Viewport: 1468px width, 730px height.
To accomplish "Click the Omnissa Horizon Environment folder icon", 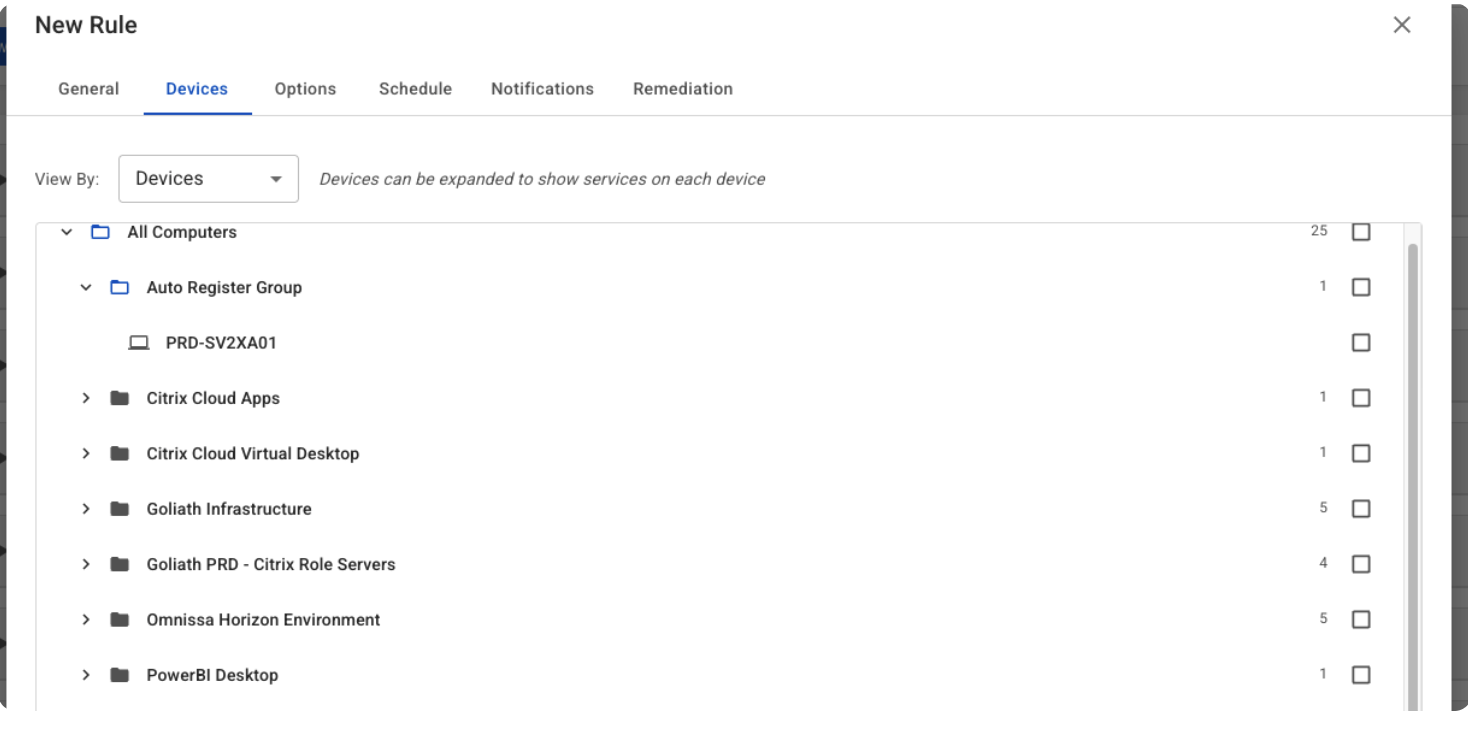I will click(120, 620).
